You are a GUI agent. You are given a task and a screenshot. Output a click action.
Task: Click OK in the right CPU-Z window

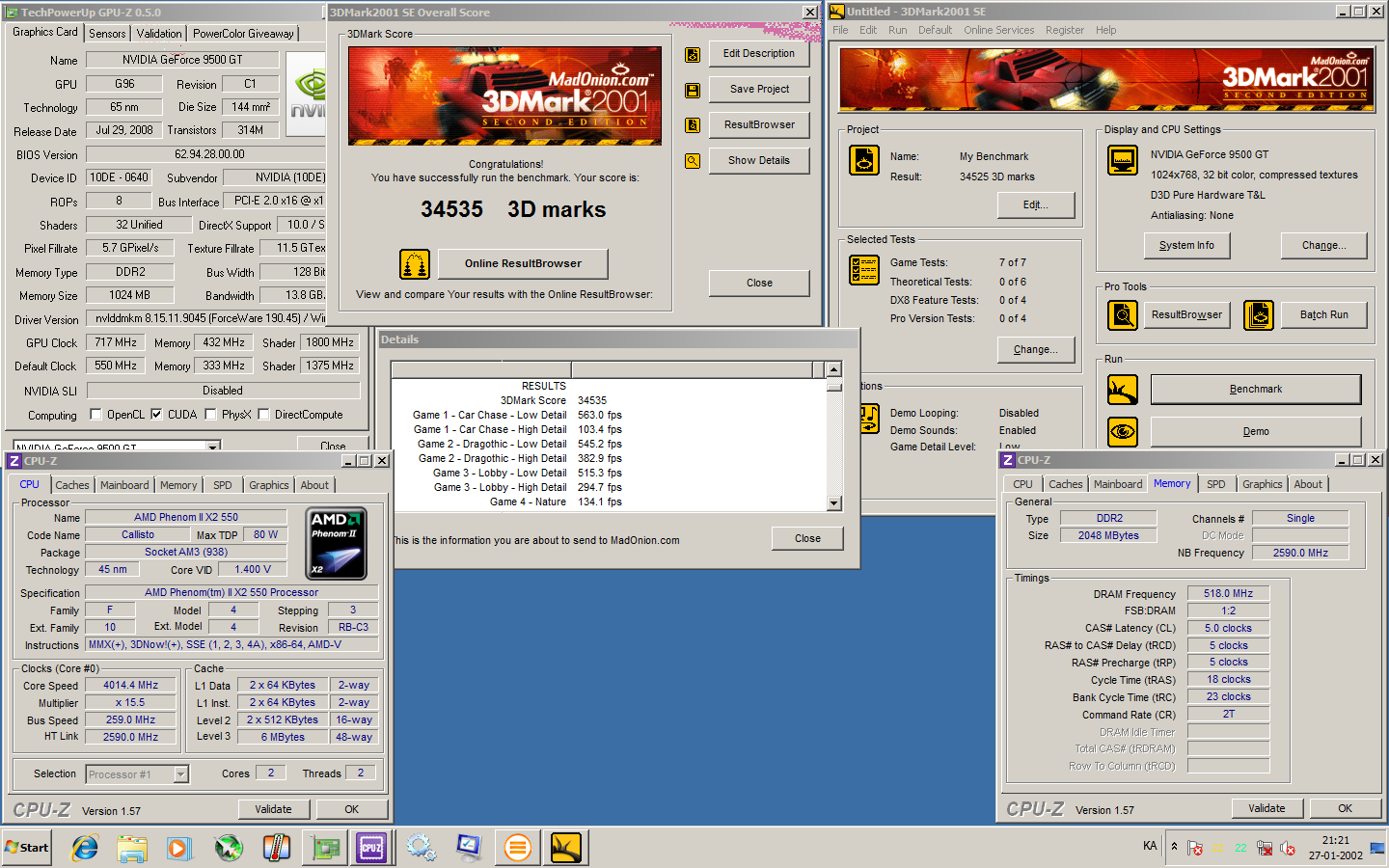[1345, 808]
